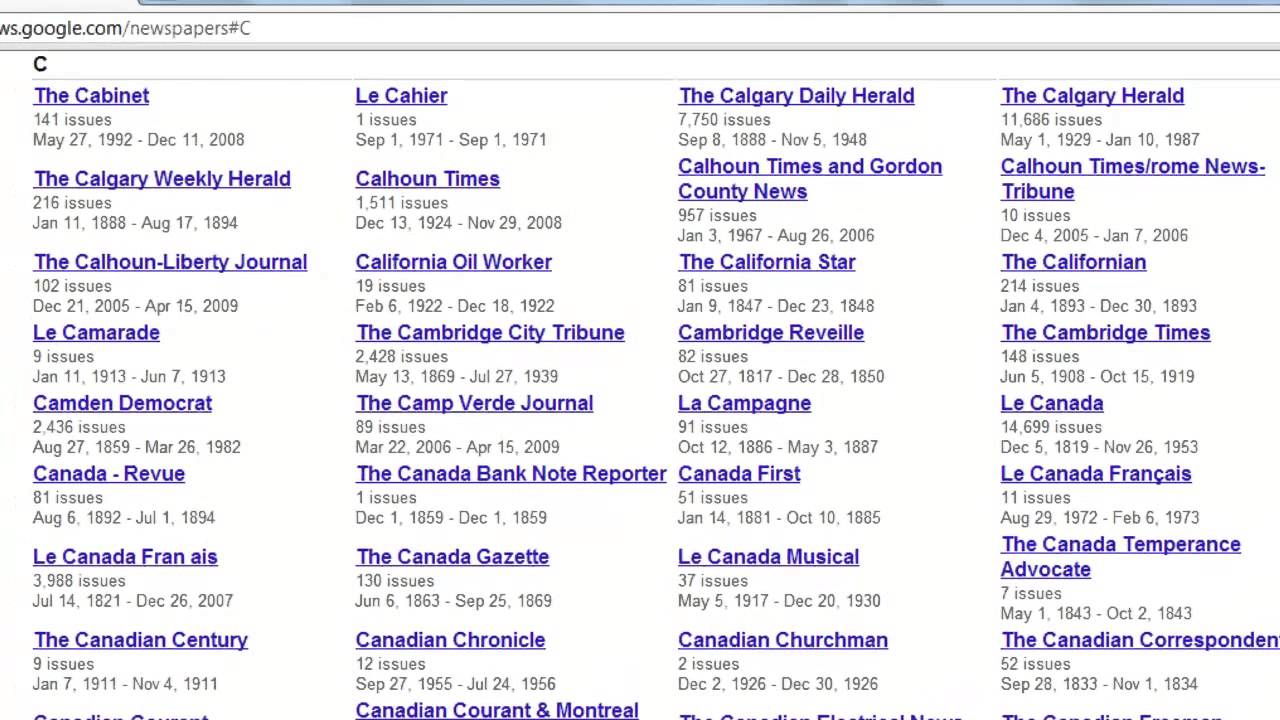Open Canadian Churchman link

(x=783, y=640)
